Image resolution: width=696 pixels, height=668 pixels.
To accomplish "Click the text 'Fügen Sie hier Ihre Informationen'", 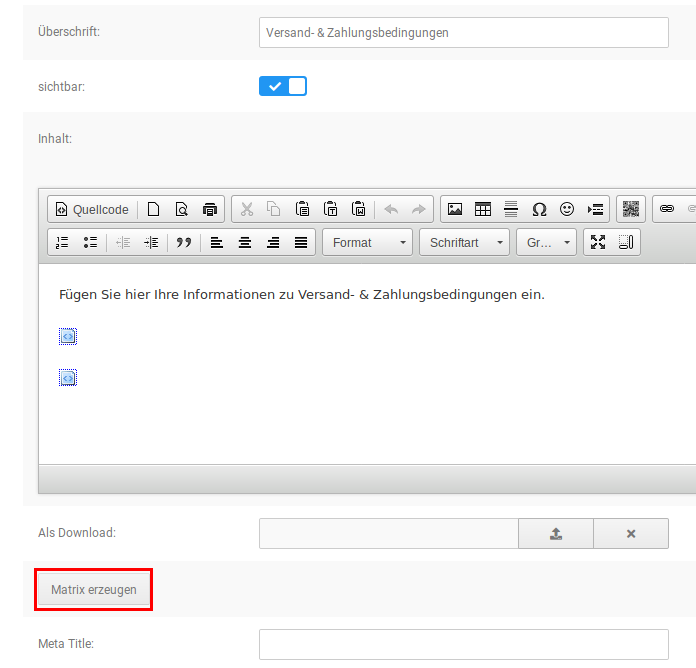I will [x=167, y=295].
